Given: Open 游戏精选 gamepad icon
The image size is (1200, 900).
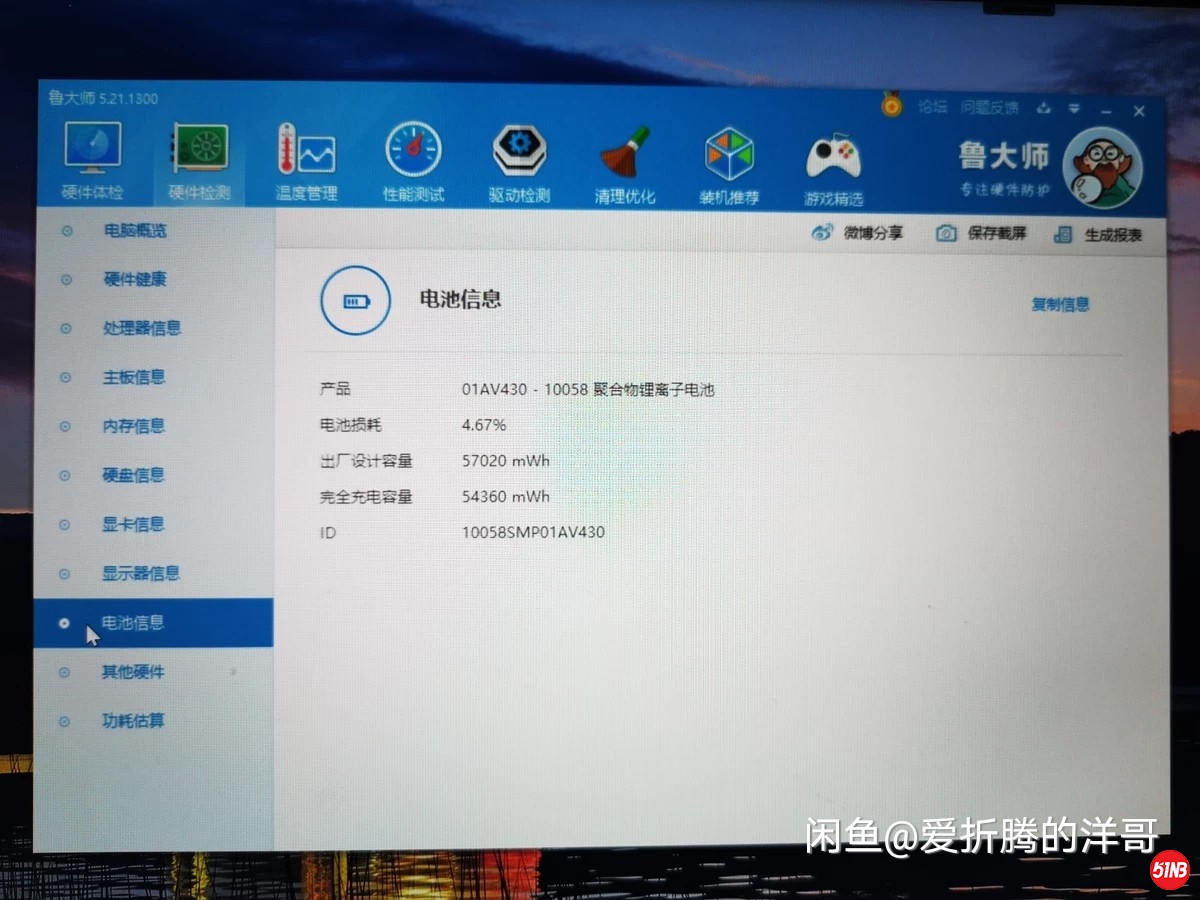Looking at the screenshot, I should 834,169.
